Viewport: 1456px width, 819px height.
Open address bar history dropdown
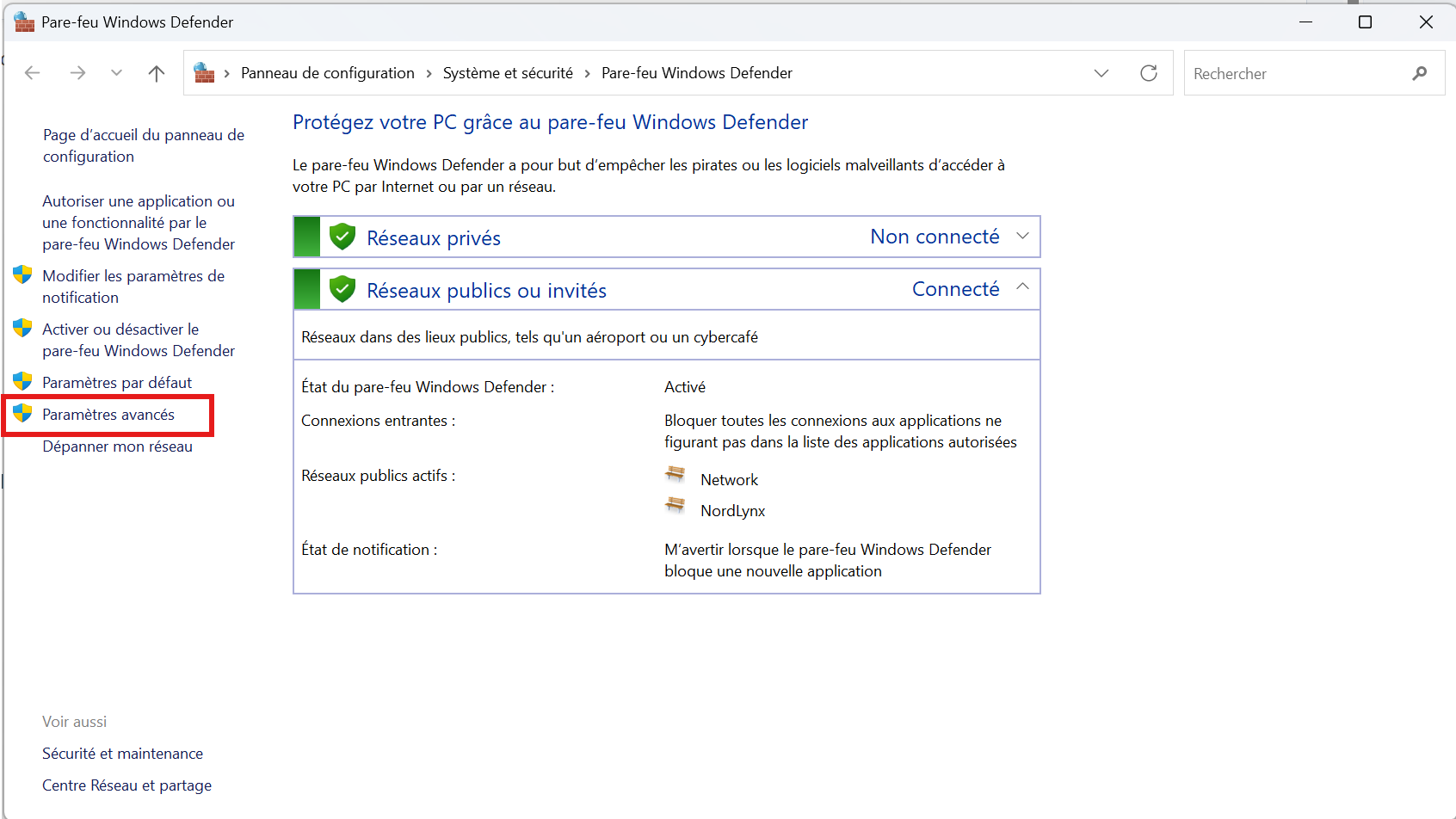coord(1101,73)
